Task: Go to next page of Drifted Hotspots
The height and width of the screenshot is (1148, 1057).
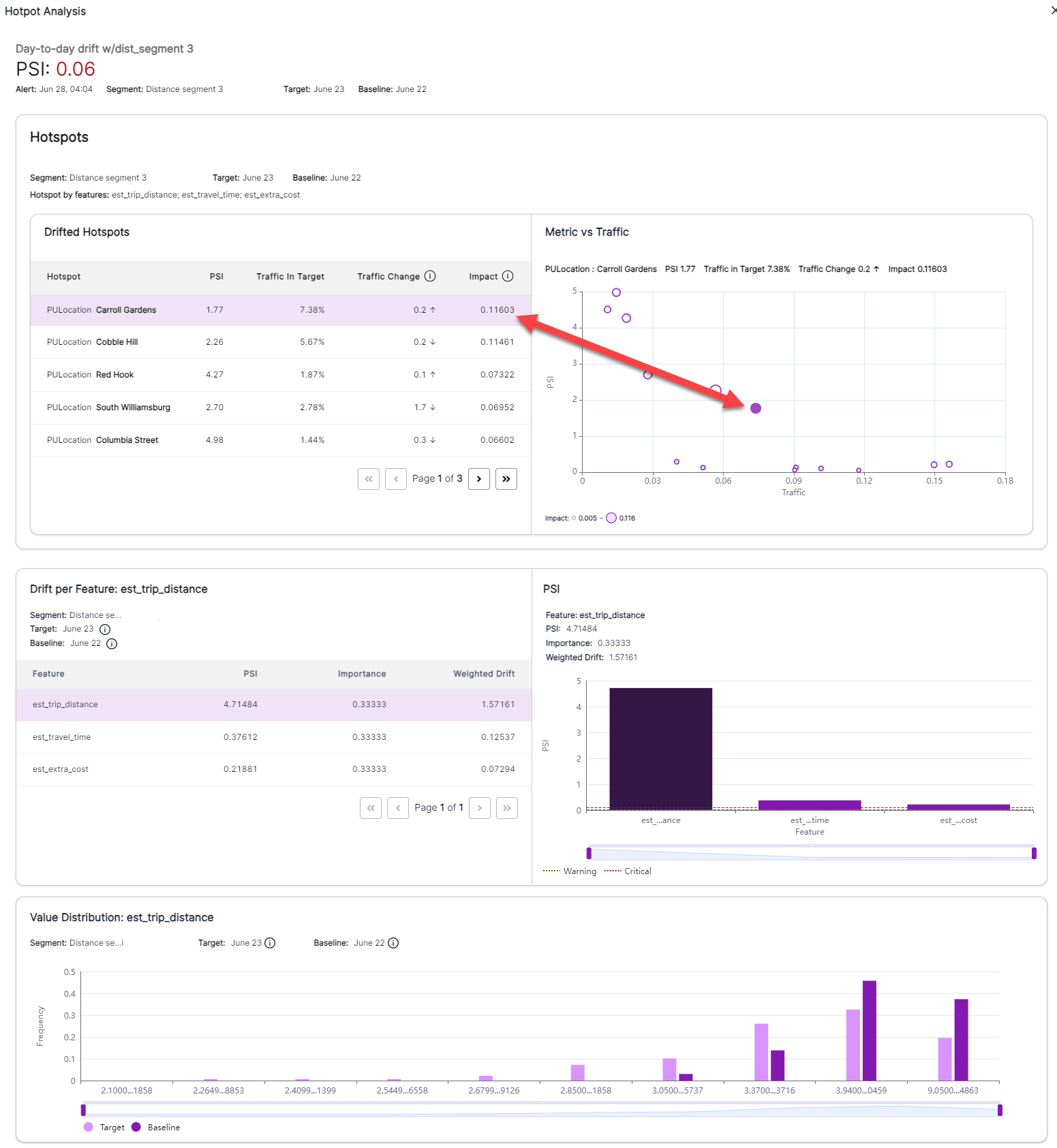Action: (x=479, y=479)
